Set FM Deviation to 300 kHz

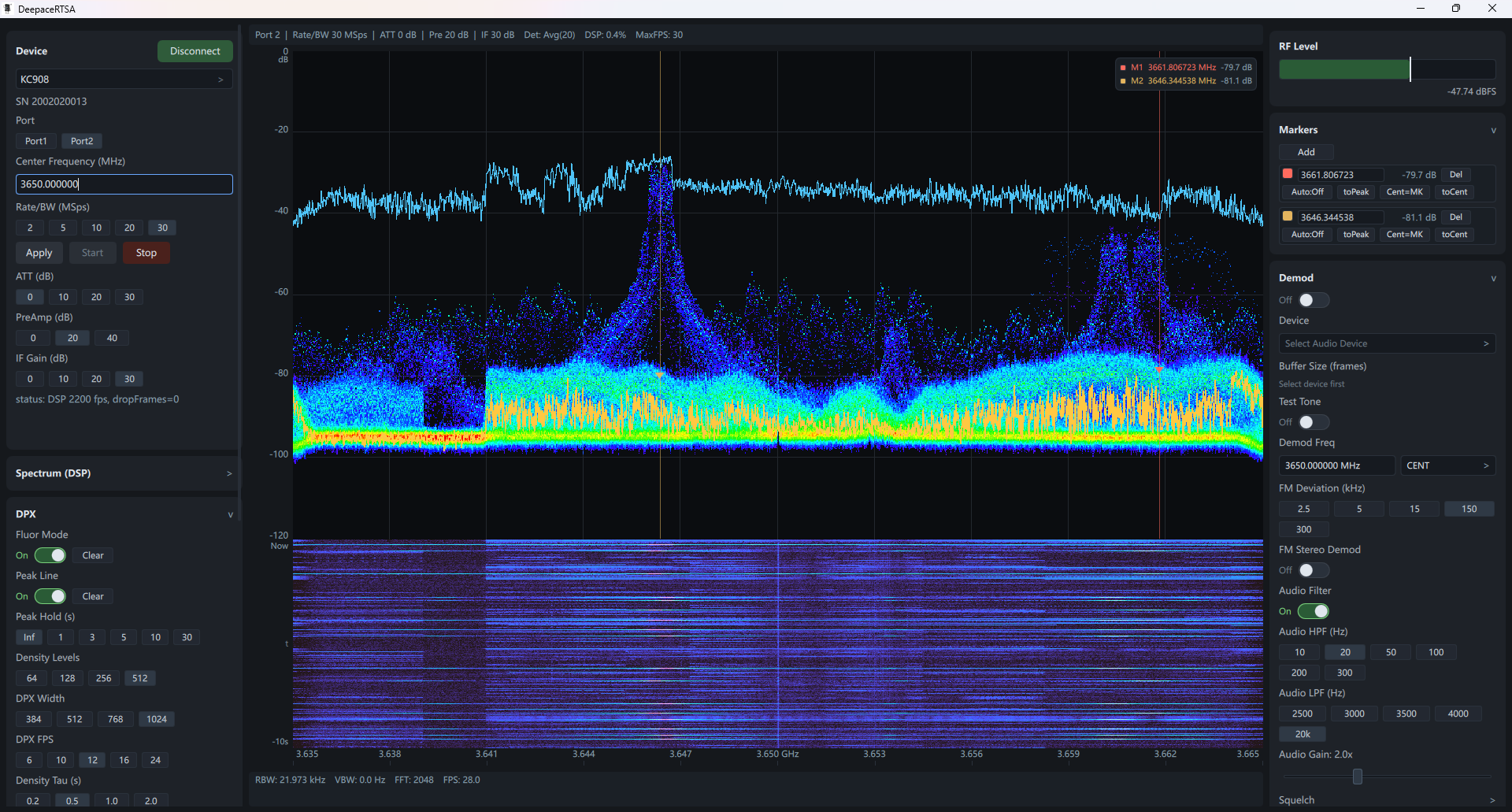[x=1303, y=528]
